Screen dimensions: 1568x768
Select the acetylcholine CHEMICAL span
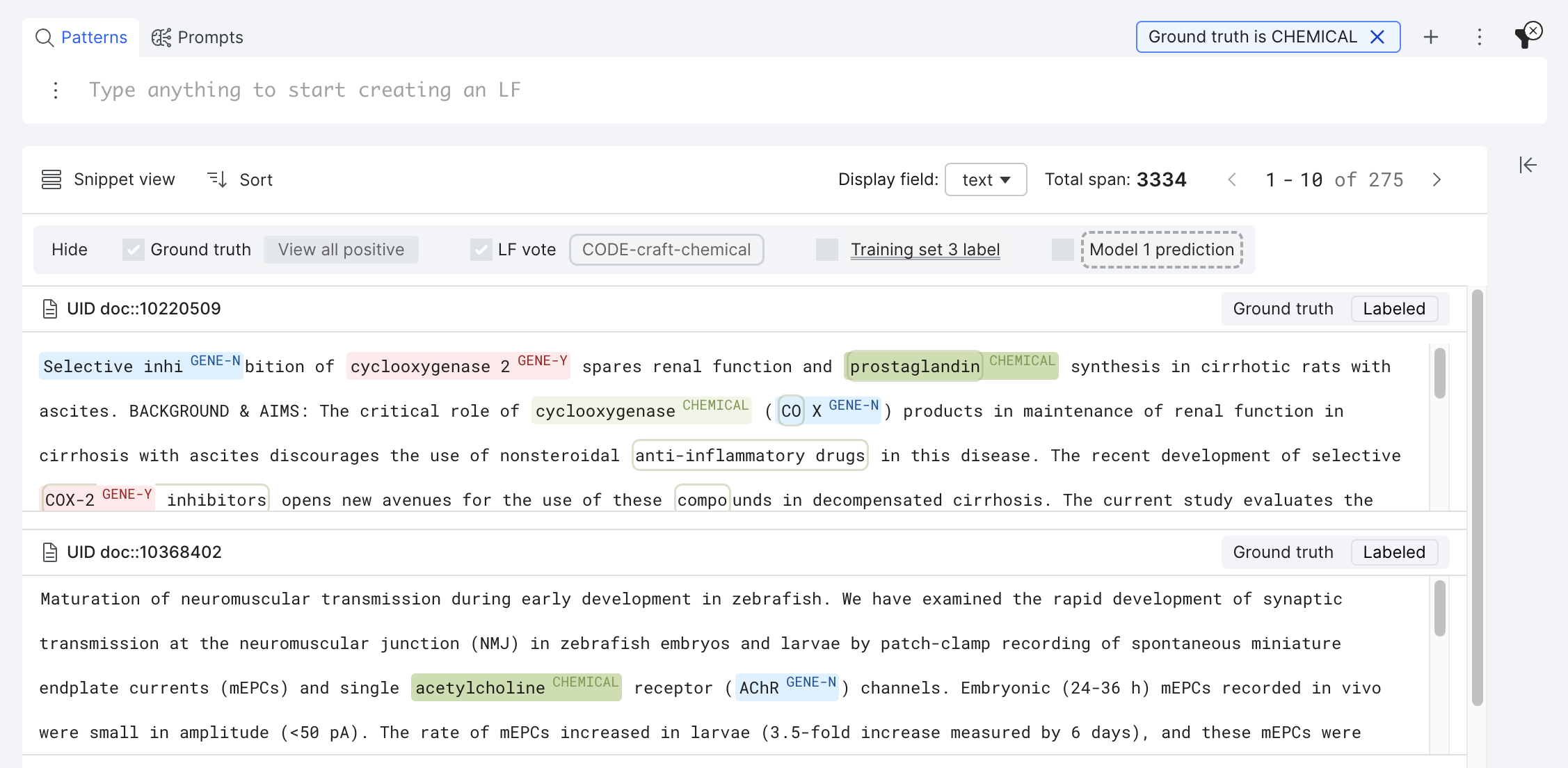(x=516, y=687)
